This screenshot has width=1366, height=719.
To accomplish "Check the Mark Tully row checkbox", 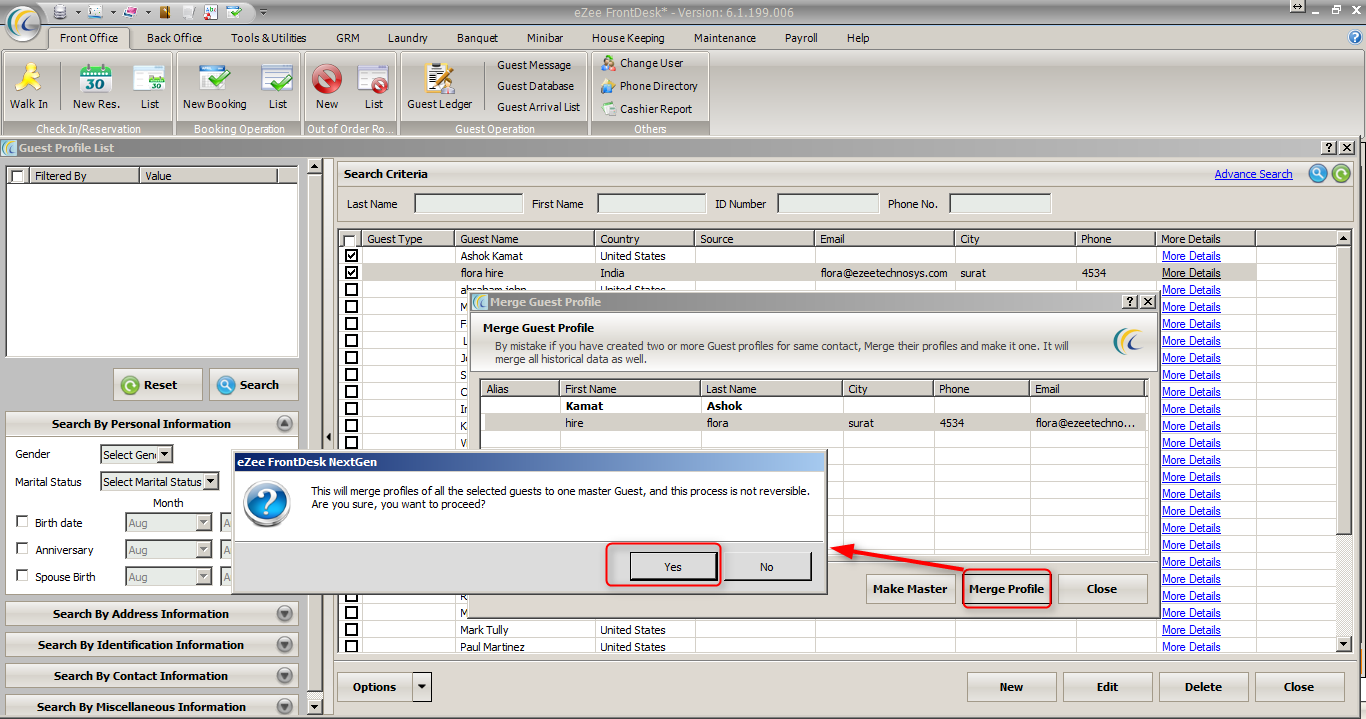I will point(351,630).
